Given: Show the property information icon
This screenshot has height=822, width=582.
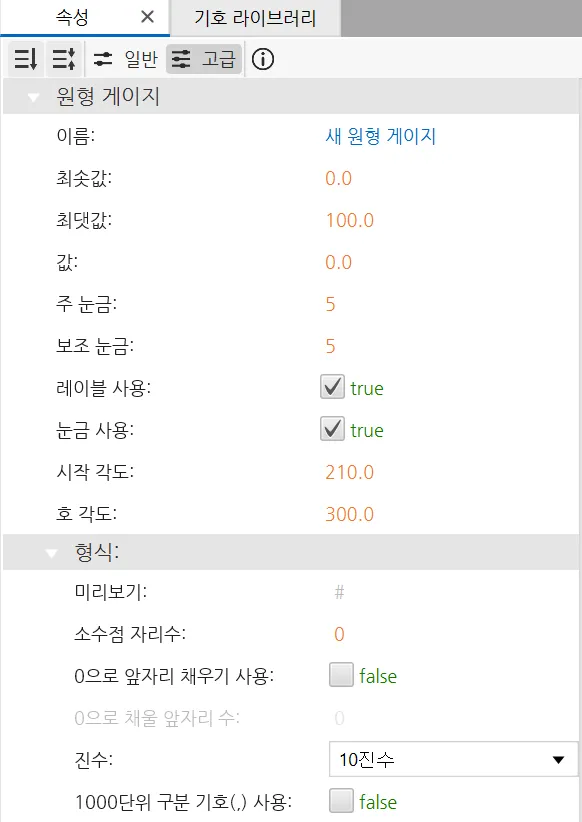Looking at the screenshot, I should 263,59.
